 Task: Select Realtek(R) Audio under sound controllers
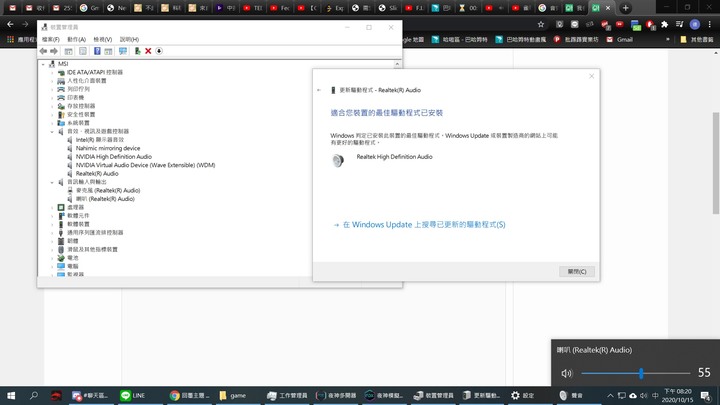click(x=97, y=174)
